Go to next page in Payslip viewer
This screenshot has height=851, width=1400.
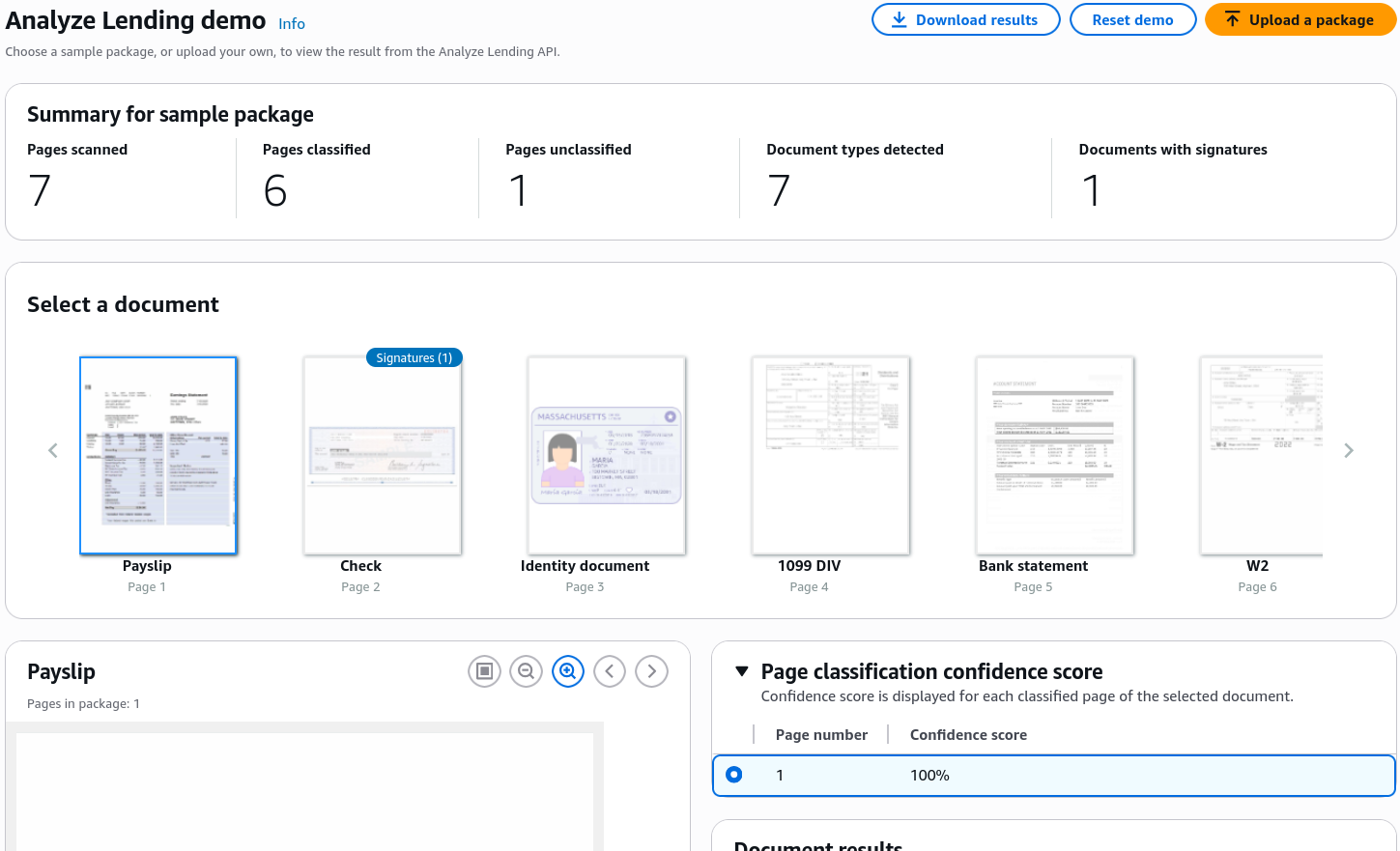point(652,671)
